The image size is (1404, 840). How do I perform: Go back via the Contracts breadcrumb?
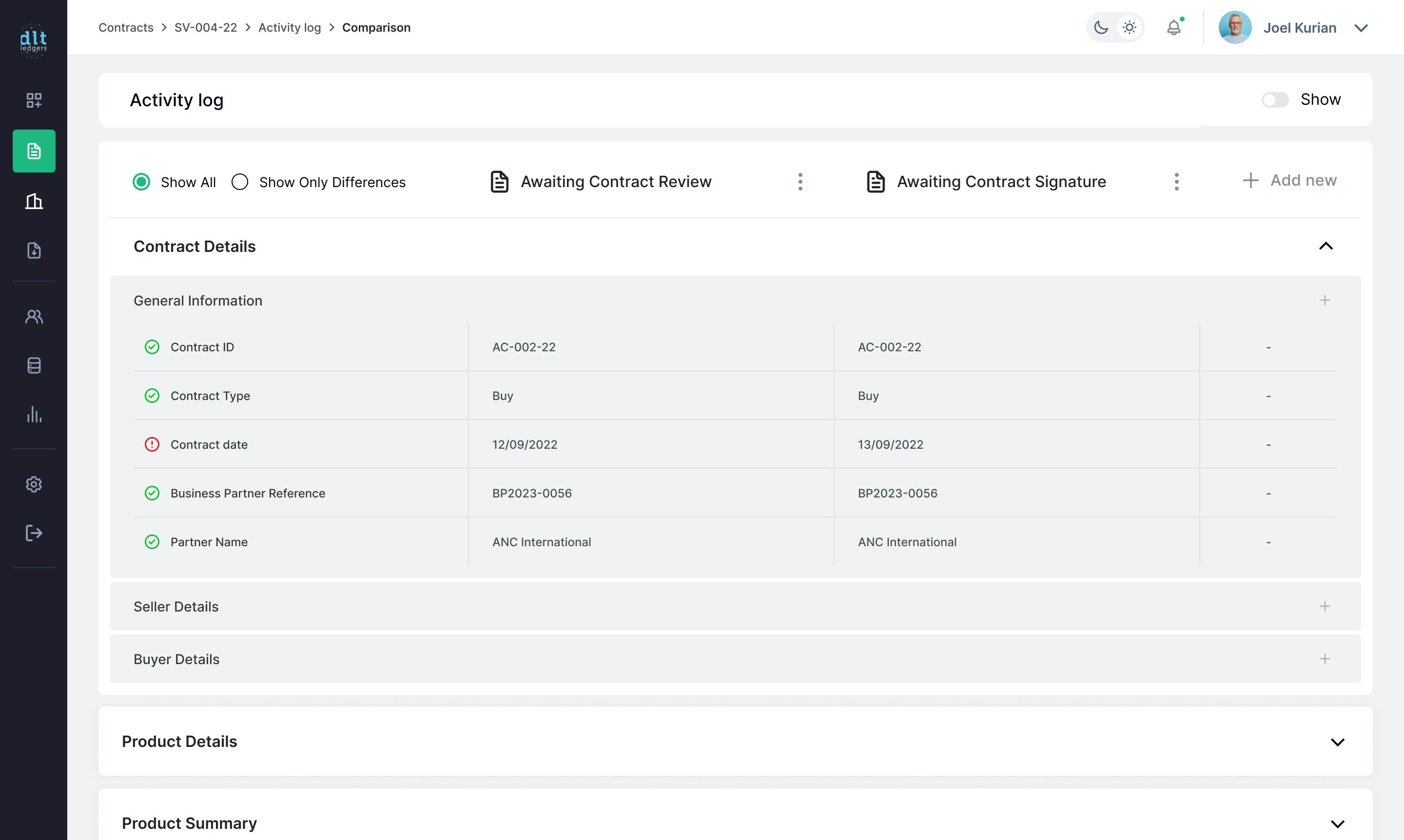(x=126, y=27)
